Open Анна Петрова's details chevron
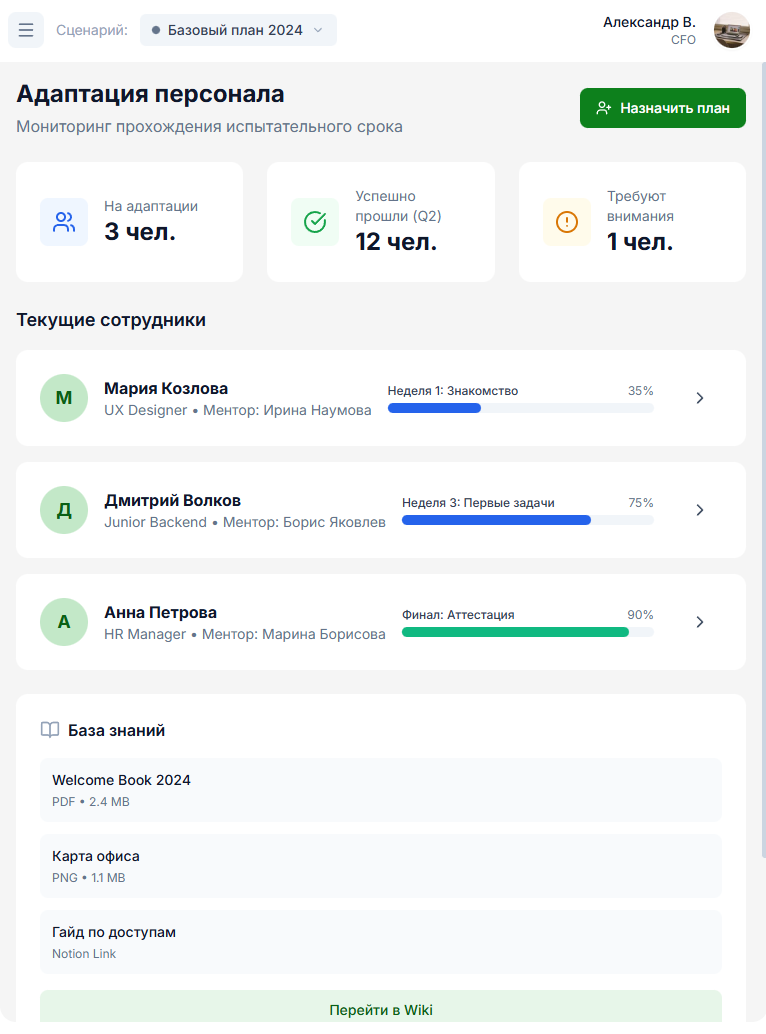The height and width of the screenshot is (1034, 766). pos(700,622)
